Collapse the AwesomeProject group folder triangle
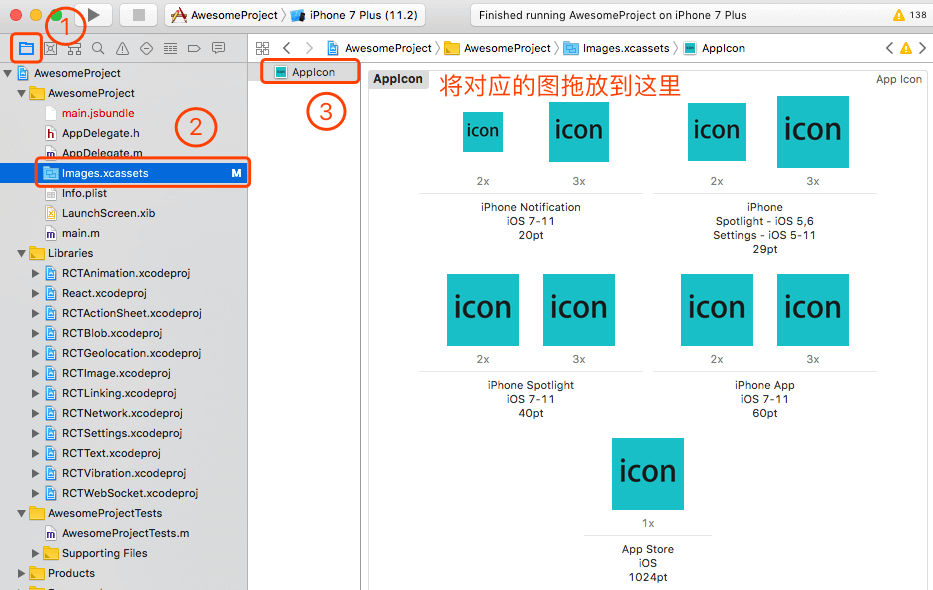The height and width of the screenshot is (590, 933). pyautogui.click(x=21, y=93)
